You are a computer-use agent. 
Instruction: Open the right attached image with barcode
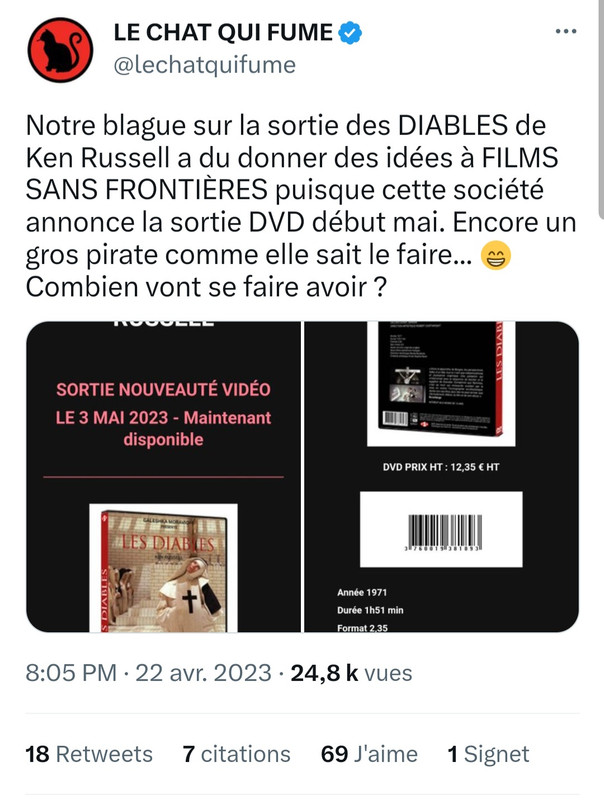point(442,477)
